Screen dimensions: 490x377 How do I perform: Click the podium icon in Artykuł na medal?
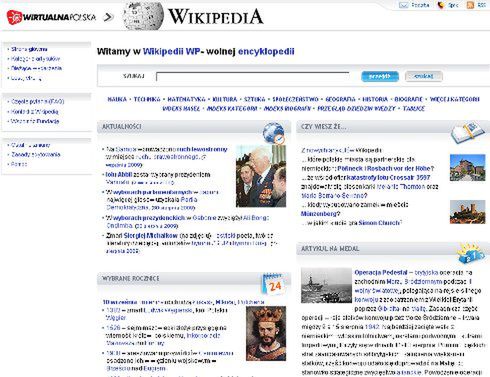click(x=471, y=253)
